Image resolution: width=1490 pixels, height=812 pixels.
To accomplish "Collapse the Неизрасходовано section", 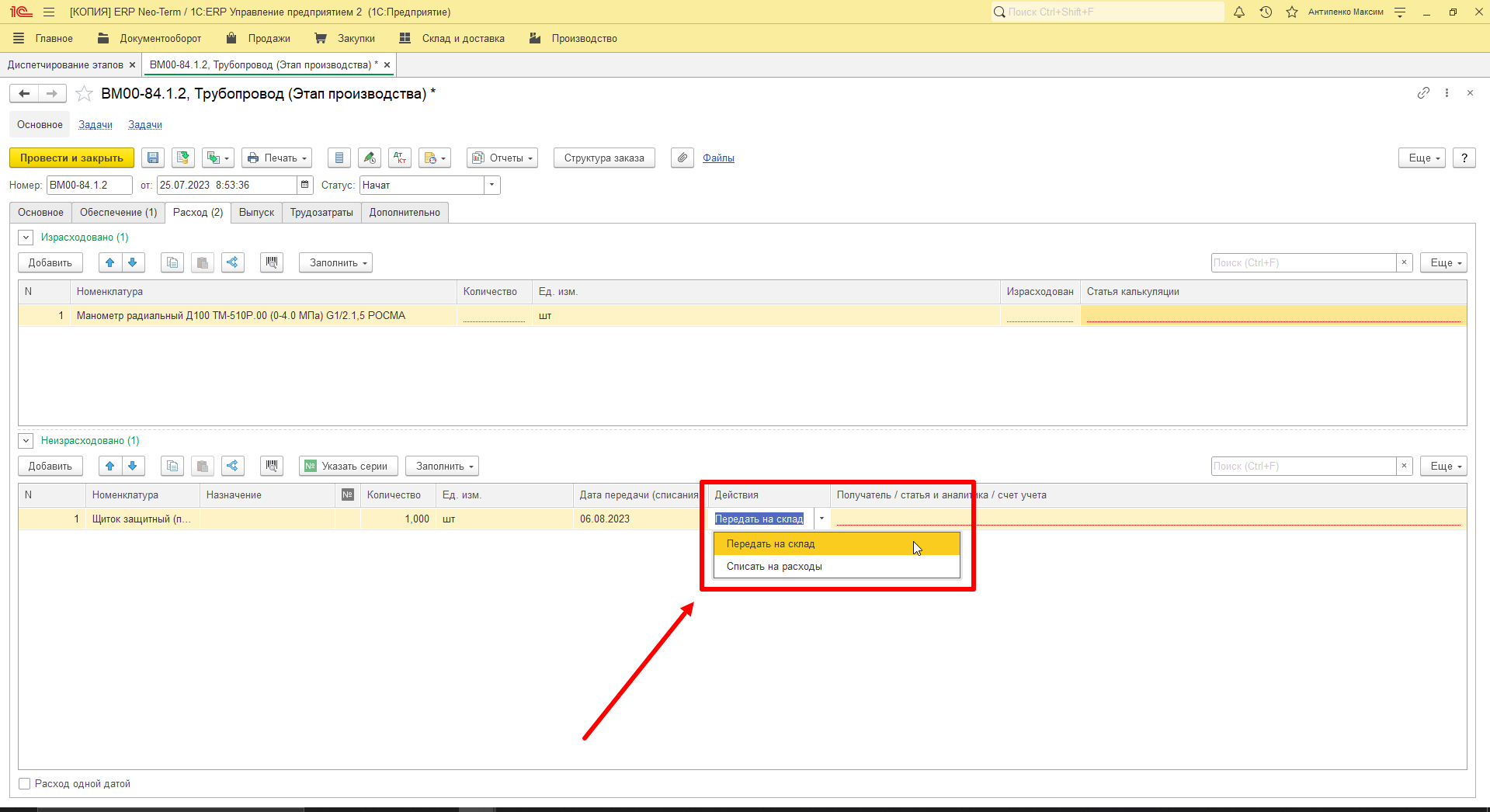I will [x=26, y=441].
